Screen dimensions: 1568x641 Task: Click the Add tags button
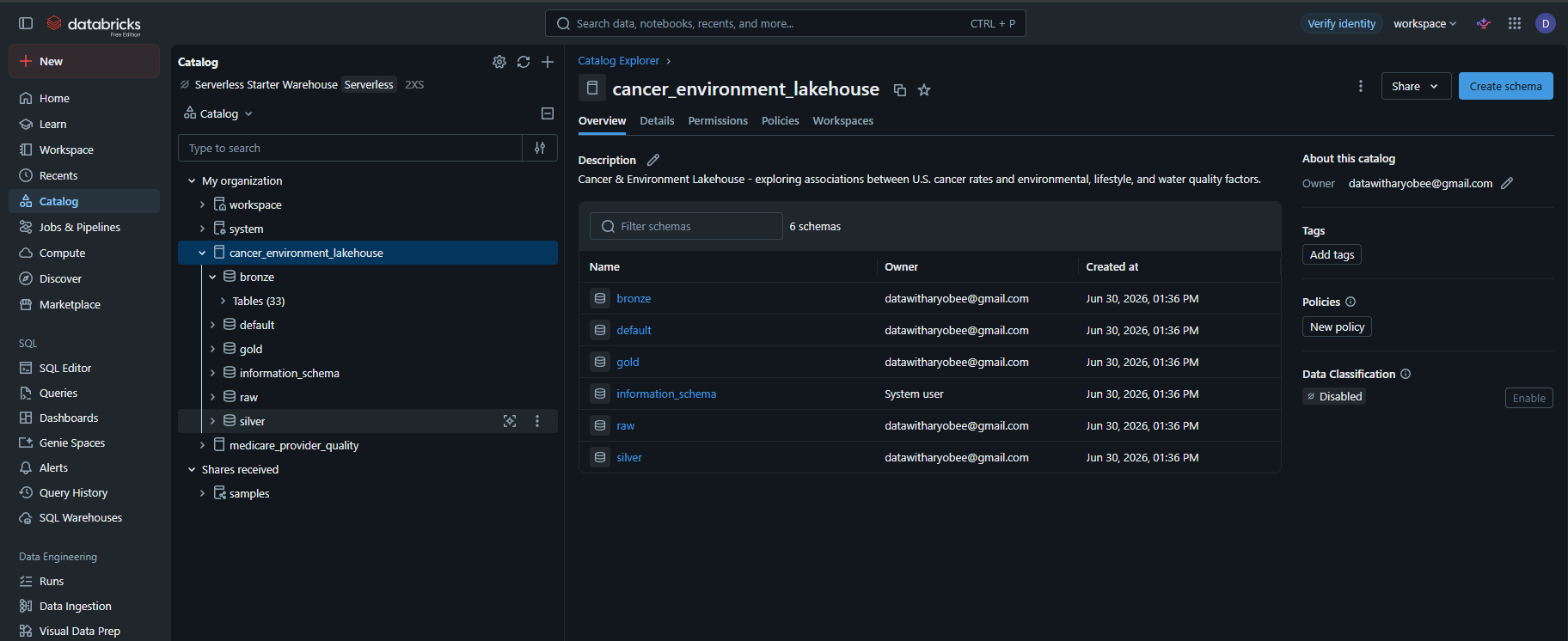[x=1332, y=254]
